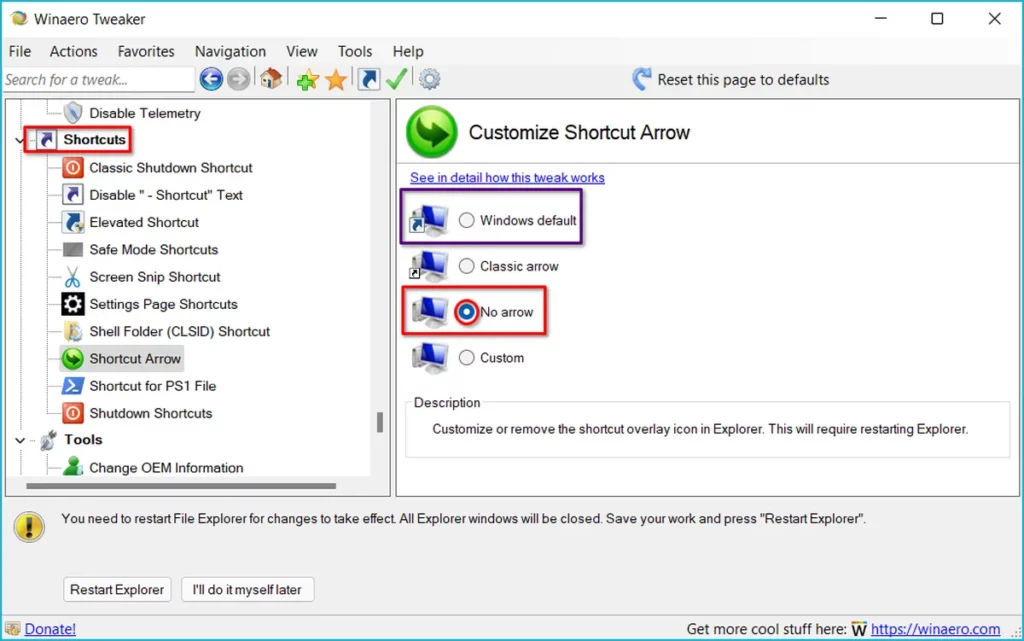Viewport: 1024px width, 641px height.
Task: Click the green checkmark toolbar icon
Action: pyautogui.click(x=397, y=80)
